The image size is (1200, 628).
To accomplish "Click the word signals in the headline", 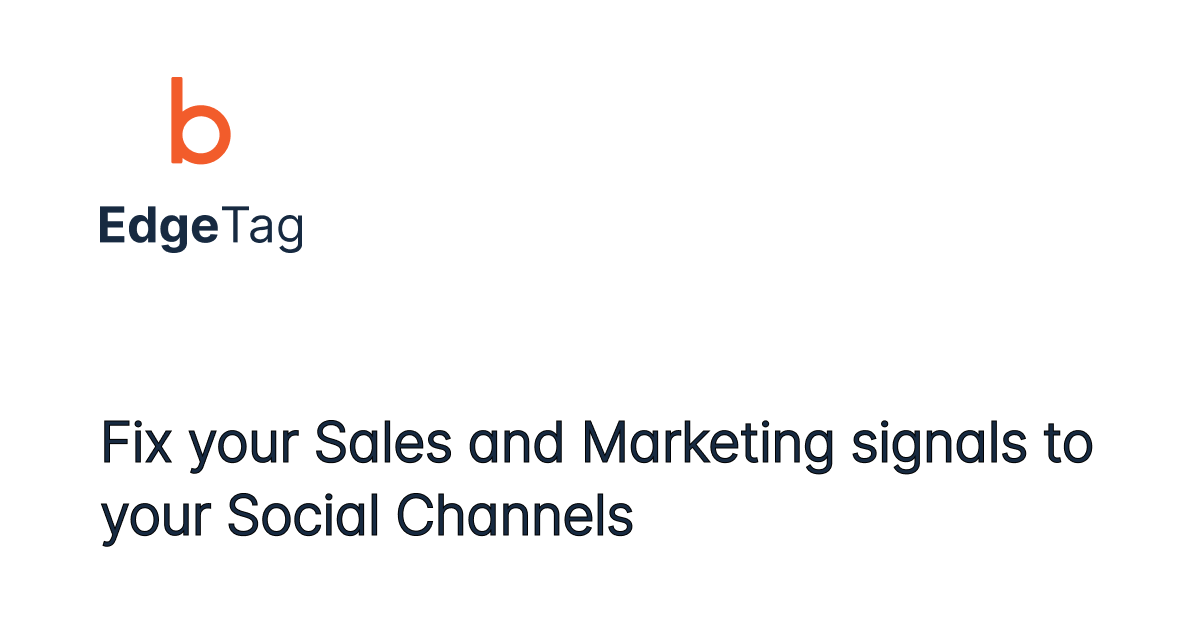I will coord(938,444).
